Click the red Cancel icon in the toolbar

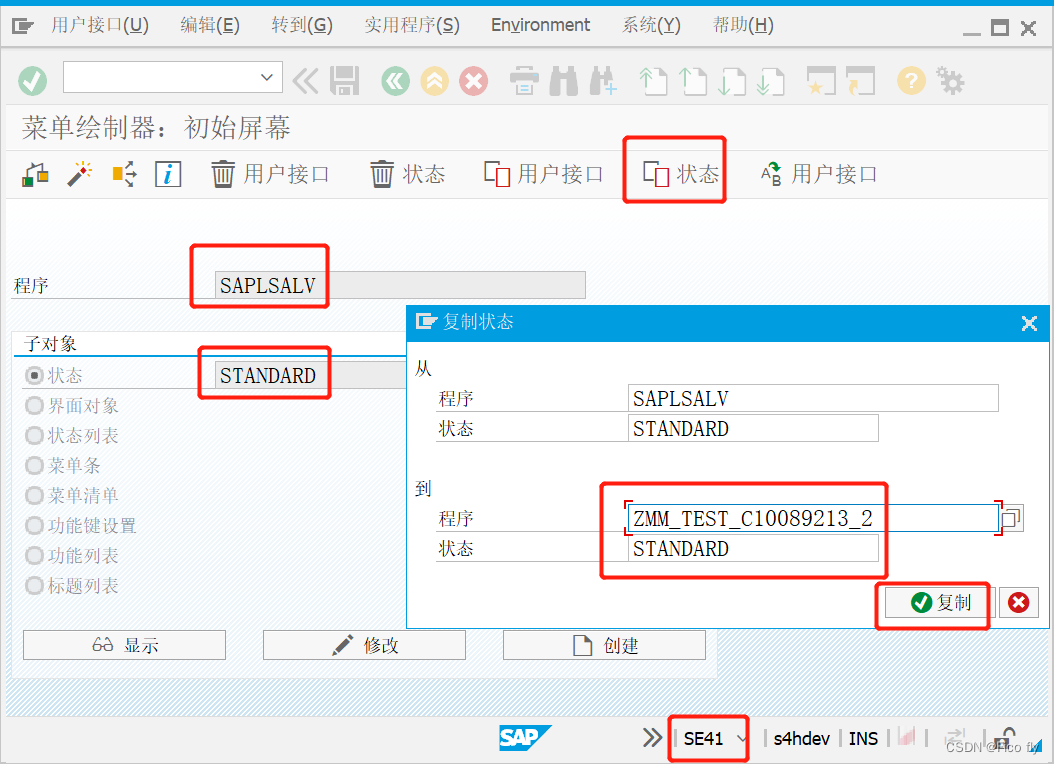pyautogui.click(x=473, y=81)
